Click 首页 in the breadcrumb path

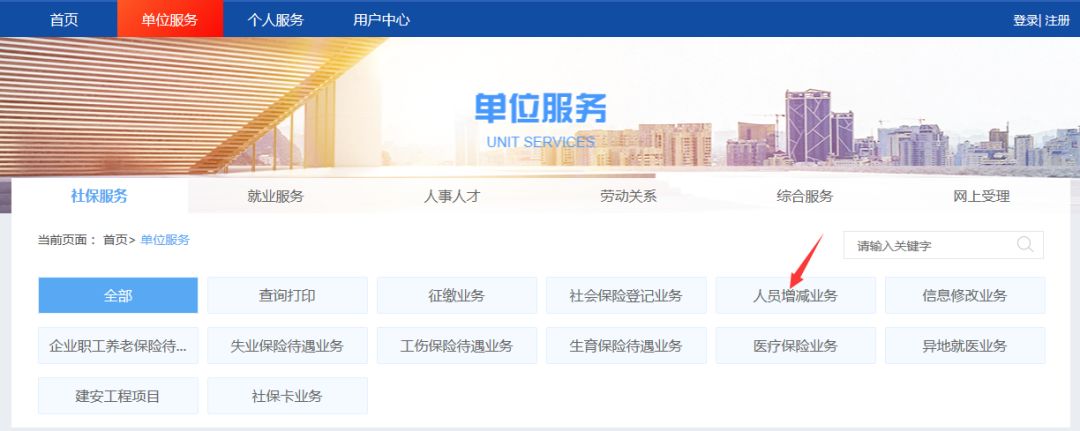[x=115, y=240]
